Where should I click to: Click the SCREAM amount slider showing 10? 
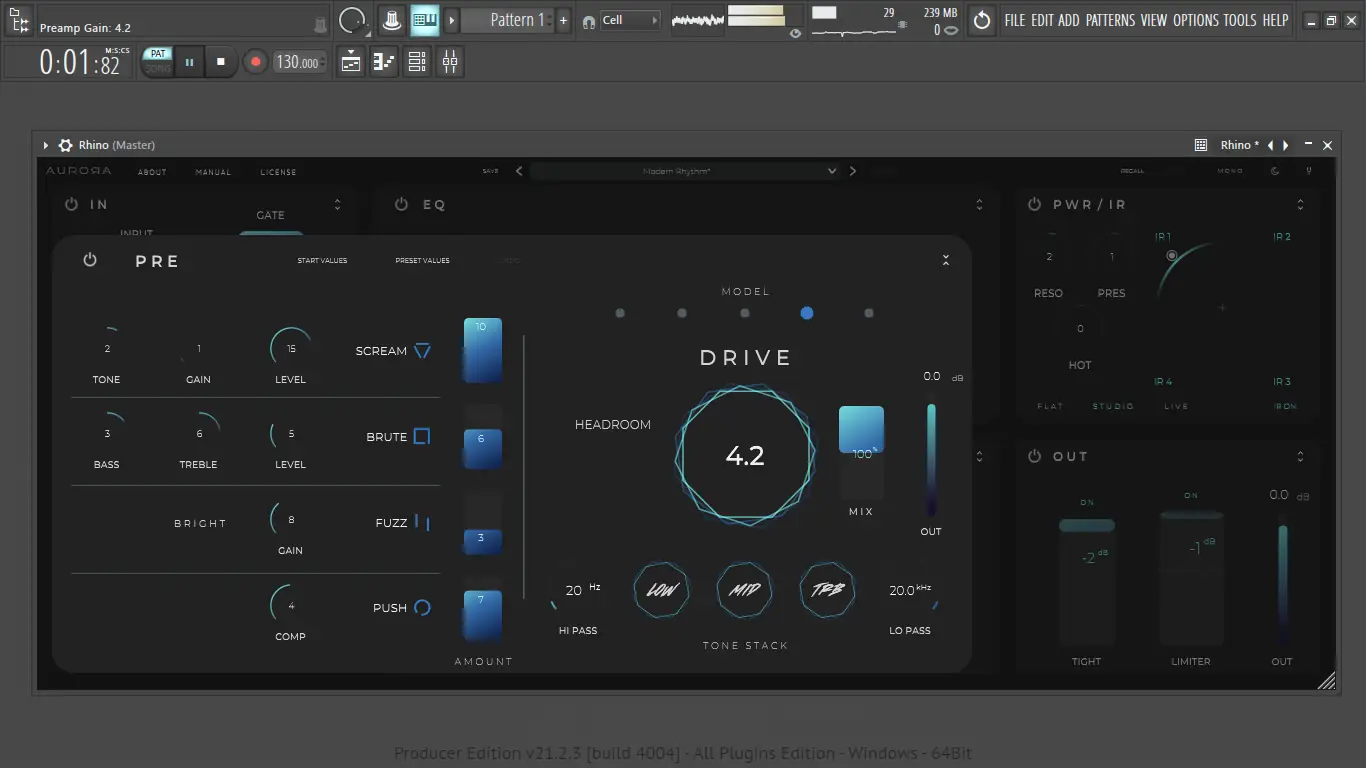pyautogui.click(x=482, y=350)
